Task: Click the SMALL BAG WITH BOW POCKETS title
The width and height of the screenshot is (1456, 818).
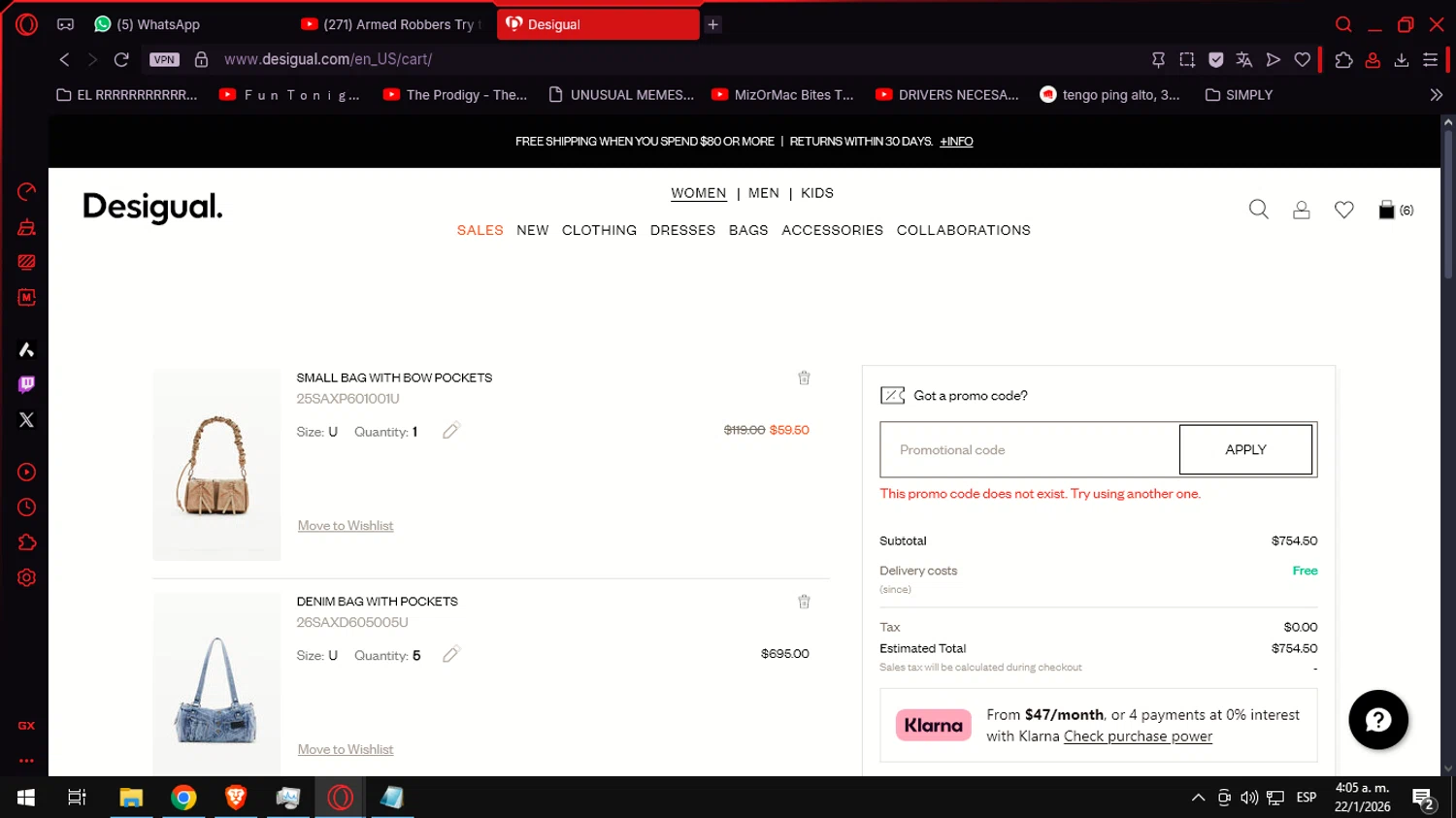Action: (x=394, y=377)
